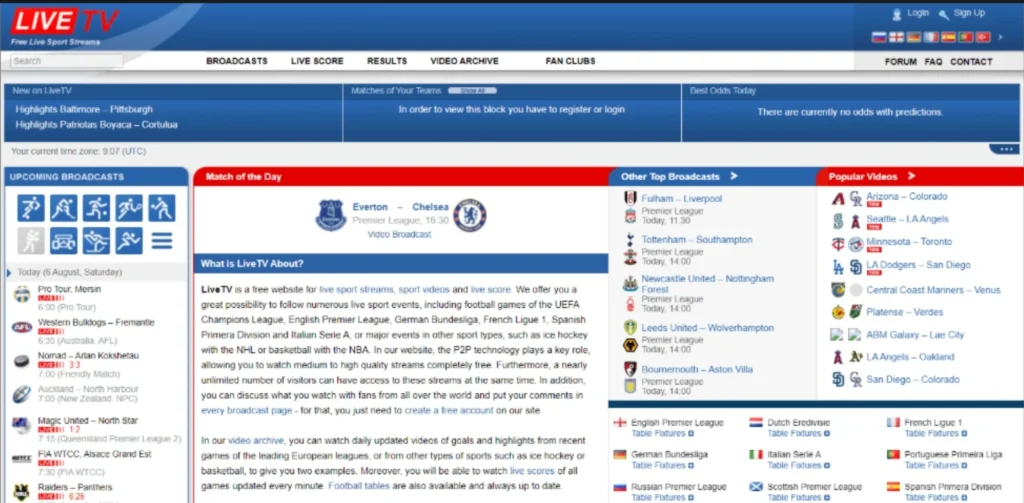Screen dimensions: 1024x503
Task: Switch language with the French flag
Action: click(931, 37)
